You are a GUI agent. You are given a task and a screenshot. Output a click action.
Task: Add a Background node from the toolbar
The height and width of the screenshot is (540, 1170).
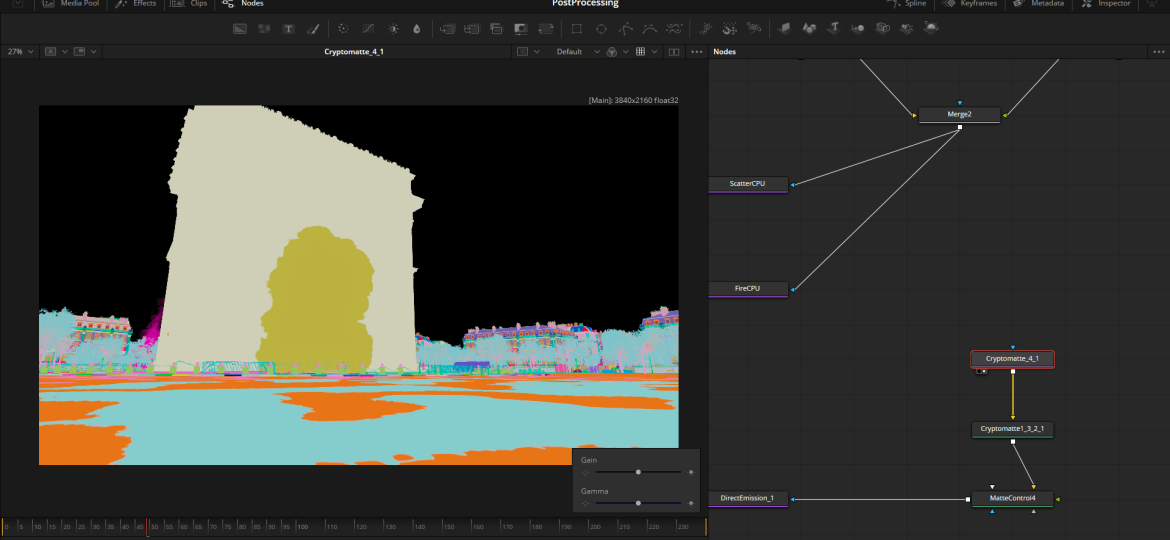(240, 28)
